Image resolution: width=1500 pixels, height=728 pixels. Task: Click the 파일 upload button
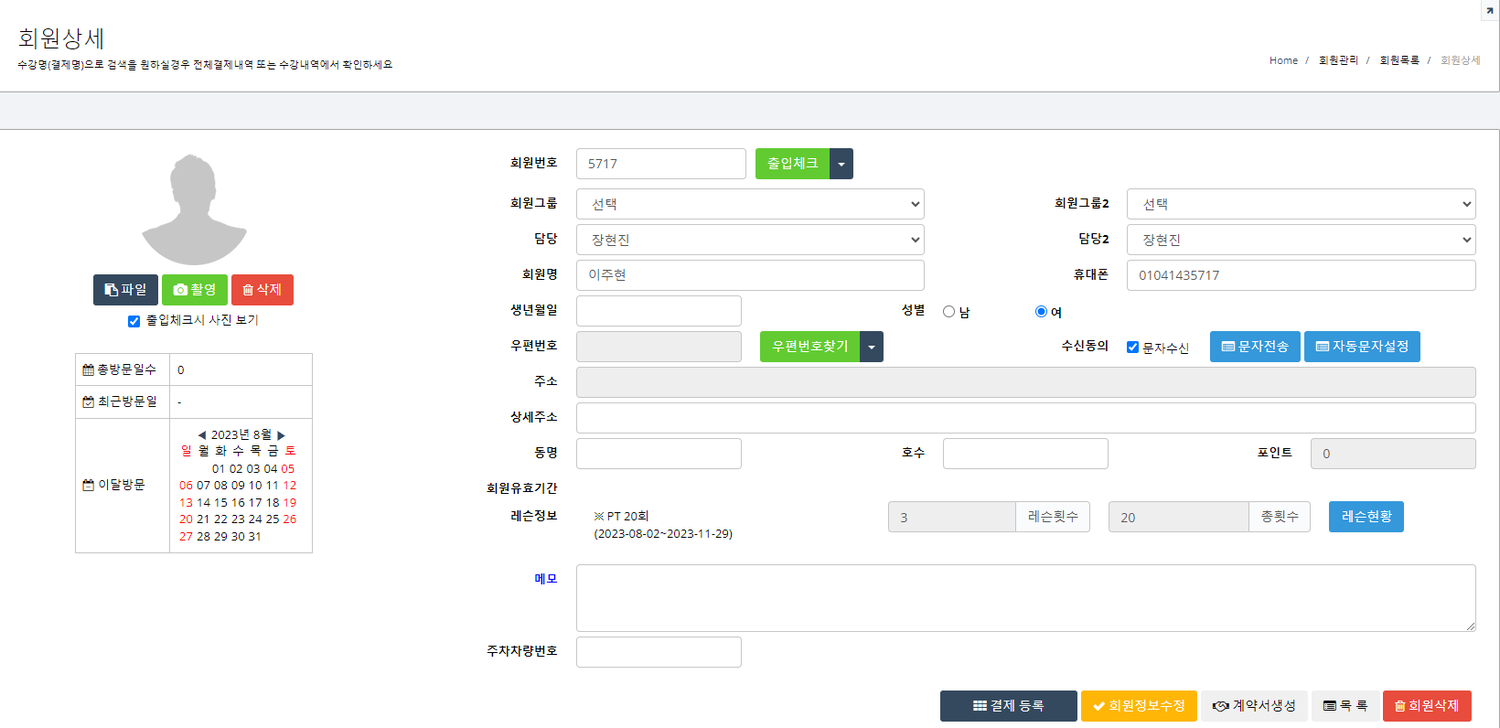tap(125, 290)
